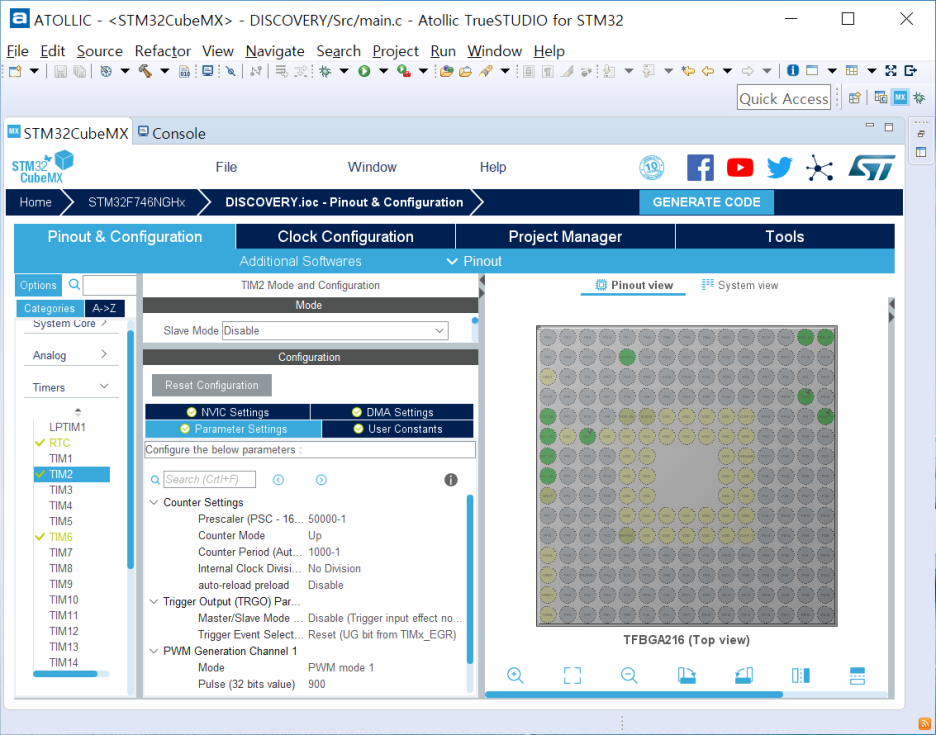The image size is (936, 735).
Task: Zoom in on the pinout chip view
Action: pyautogui.click(x=515, y=675)
